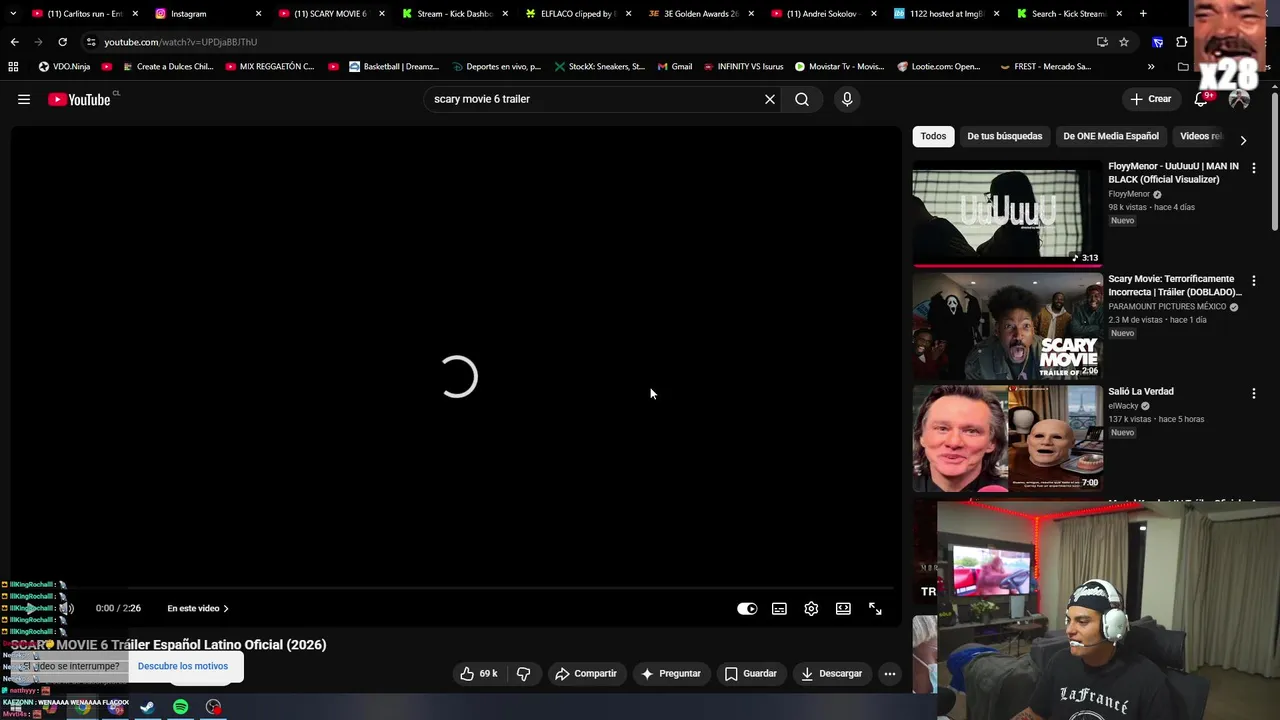Clear the search box with the X

tap(770, 99)
